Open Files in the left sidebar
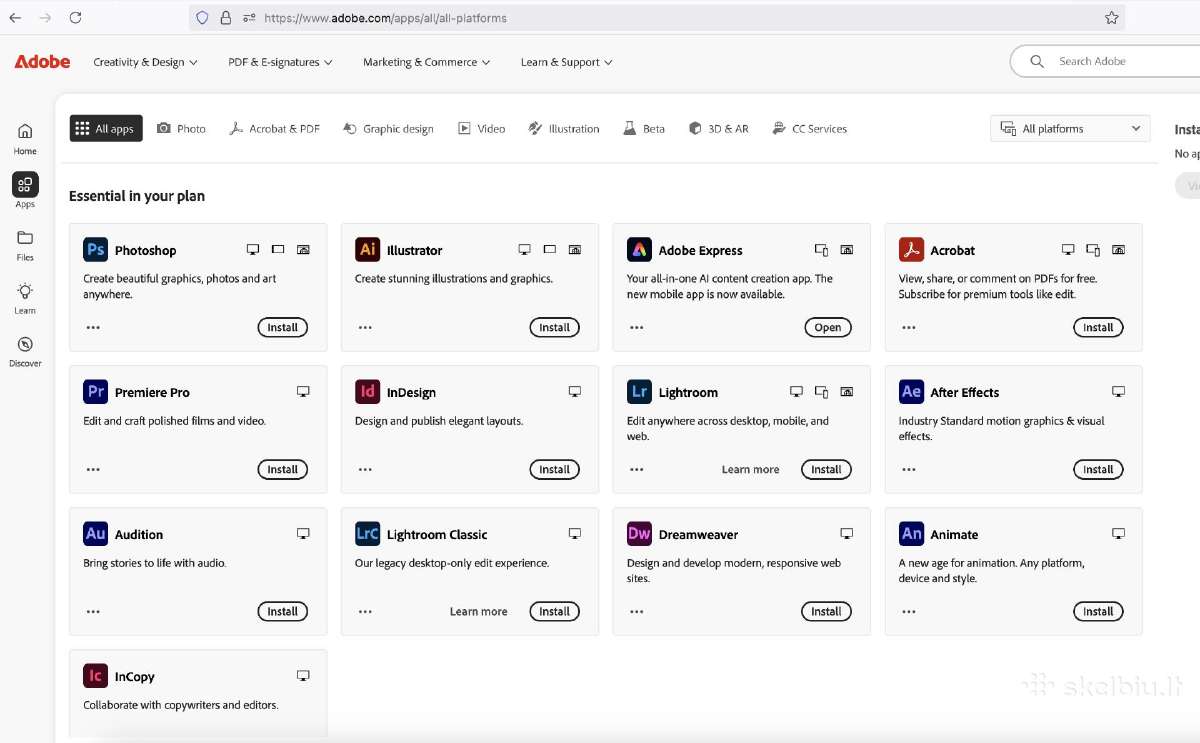Image resolution: width=1200 pixels, height=743 pixels. coord(25,245)
